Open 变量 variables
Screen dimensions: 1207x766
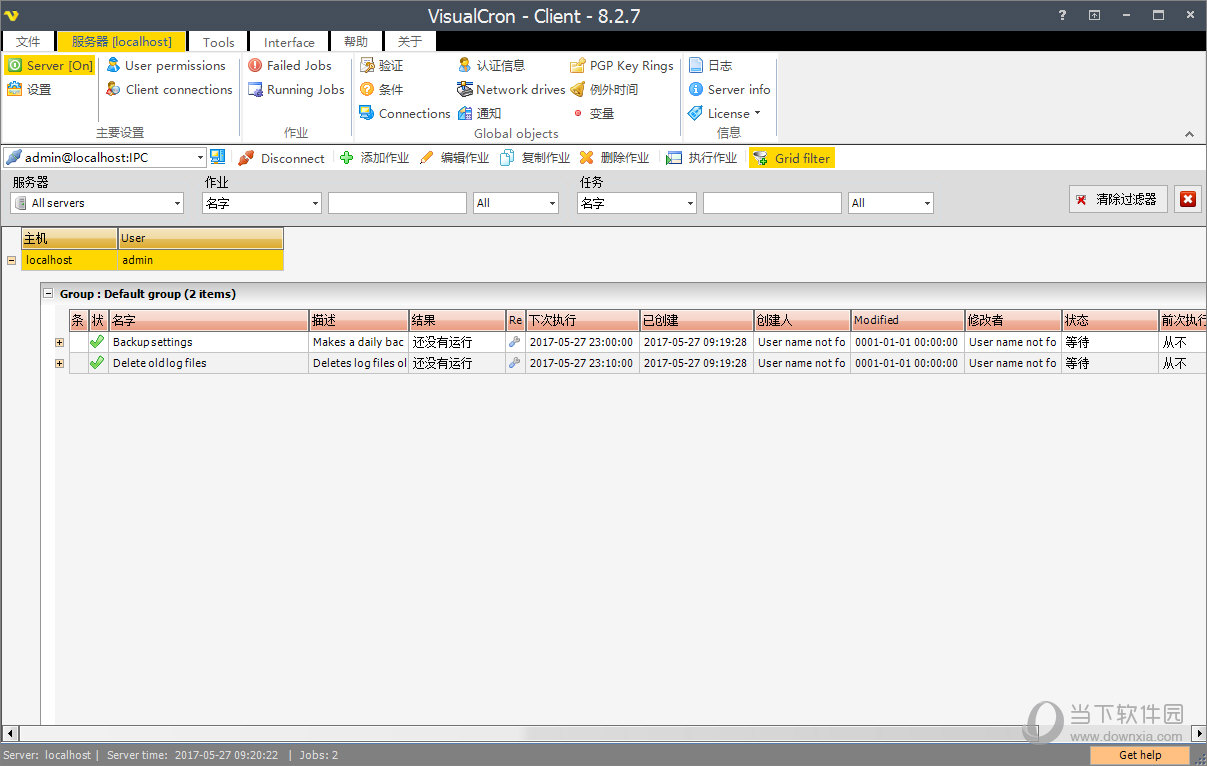coord(592,114)
